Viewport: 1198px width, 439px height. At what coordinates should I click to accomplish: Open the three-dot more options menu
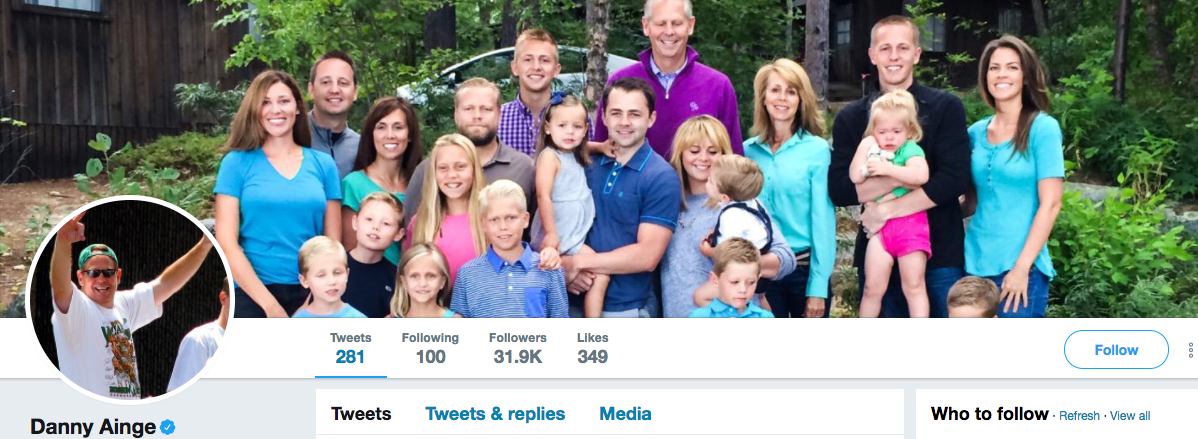coord(1190,350)
